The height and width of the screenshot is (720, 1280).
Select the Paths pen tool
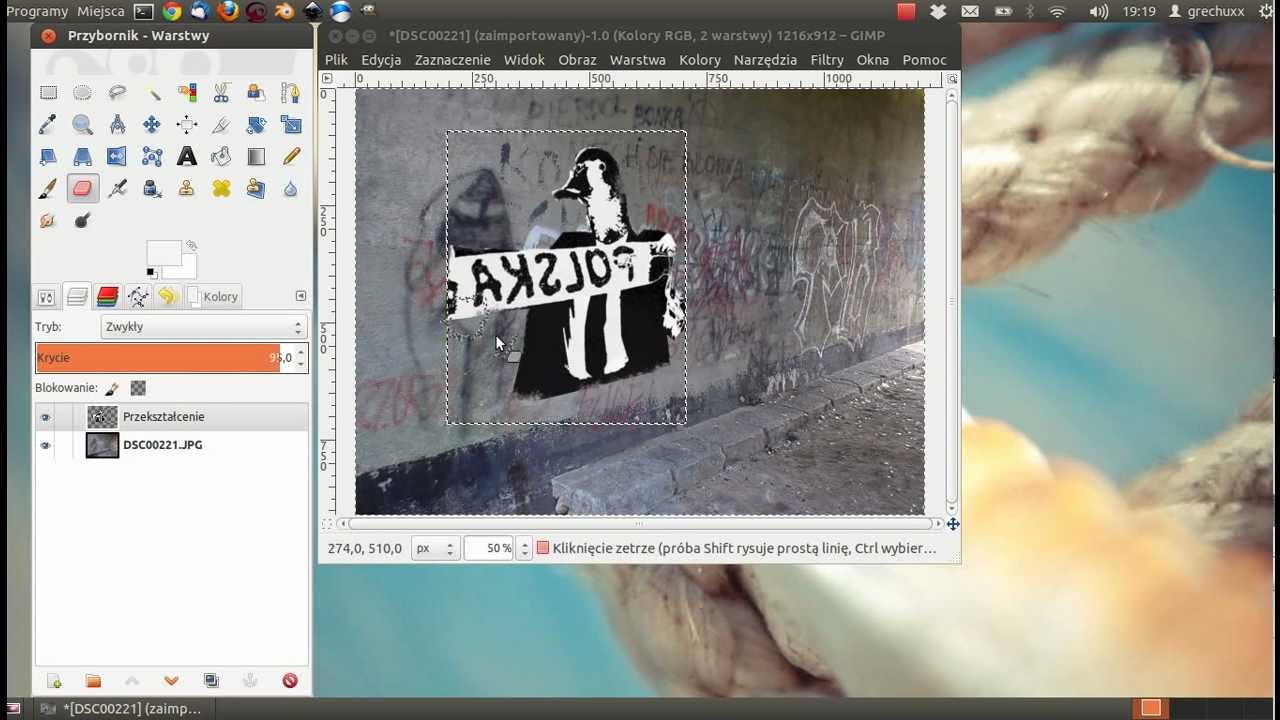[291, 93]
